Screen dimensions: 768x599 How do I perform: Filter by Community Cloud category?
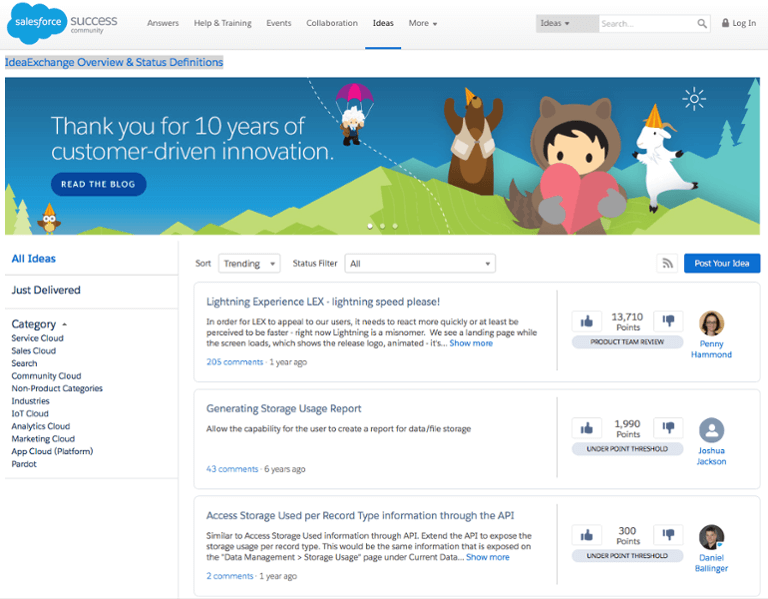[46, 376]
